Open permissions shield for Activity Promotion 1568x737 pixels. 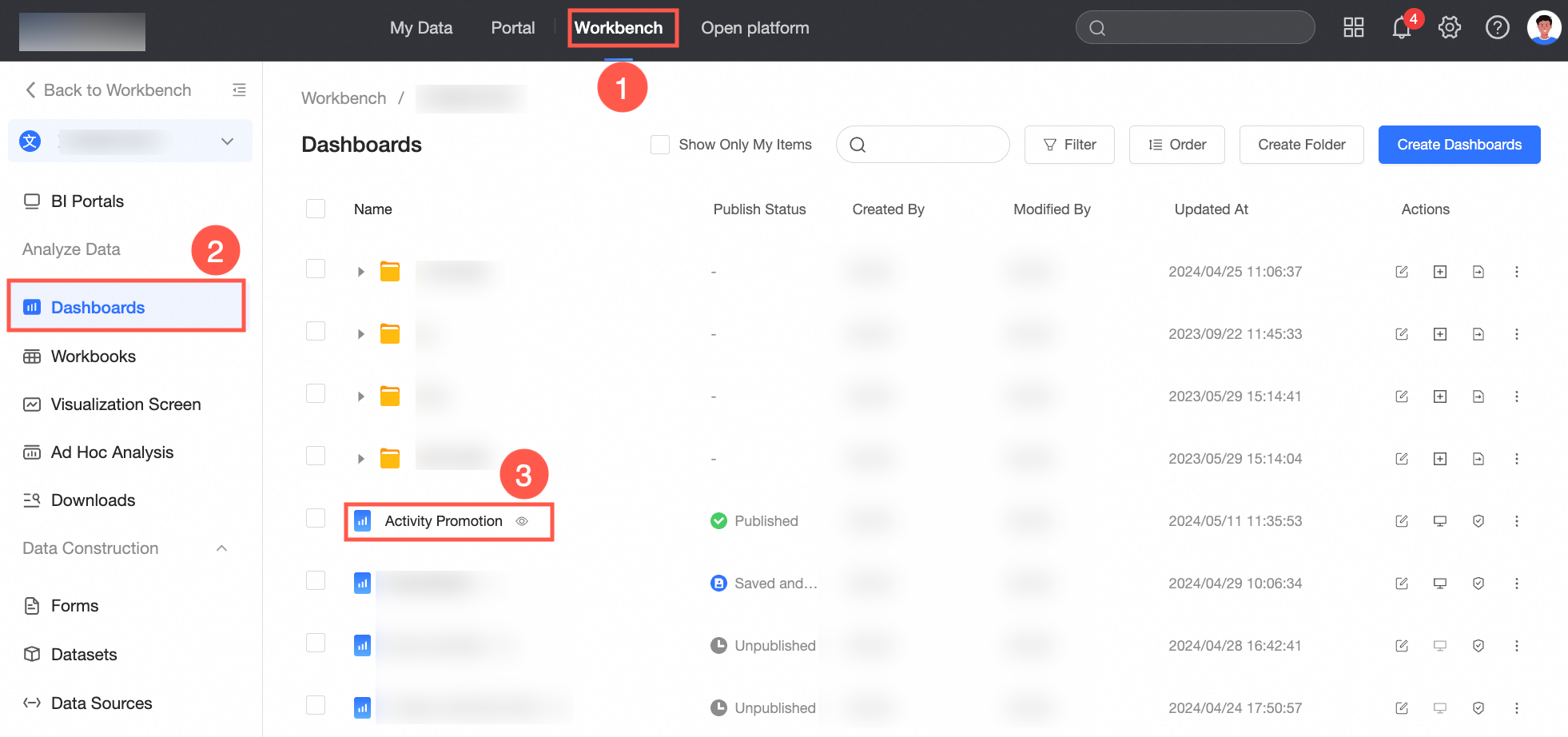pos(1478,521)
